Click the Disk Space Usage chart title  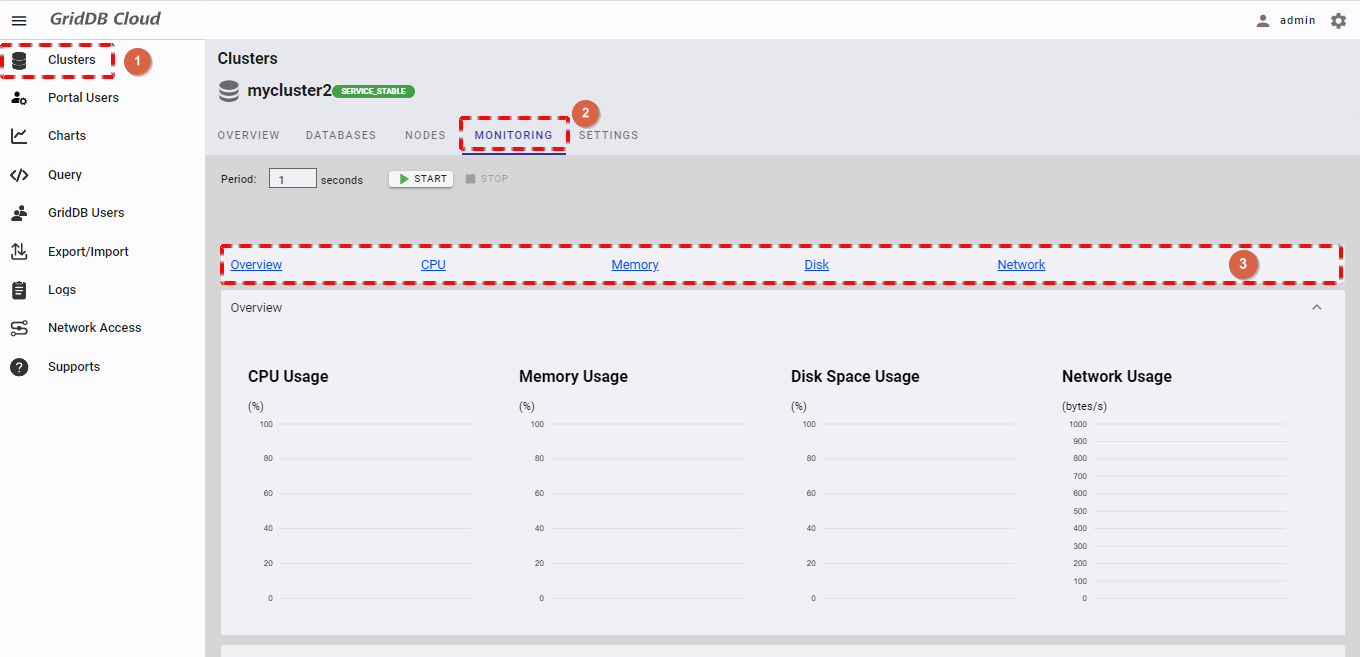click(855, 377)
